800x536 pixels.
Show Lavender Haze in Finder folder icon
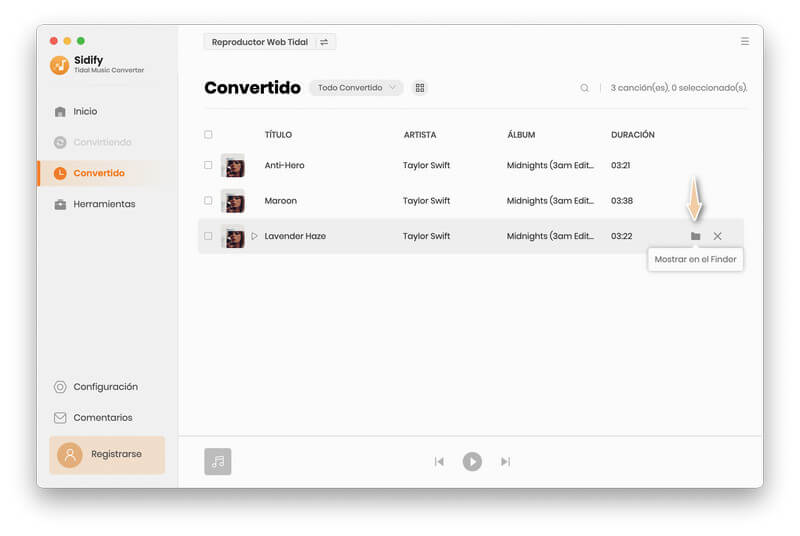695,236
